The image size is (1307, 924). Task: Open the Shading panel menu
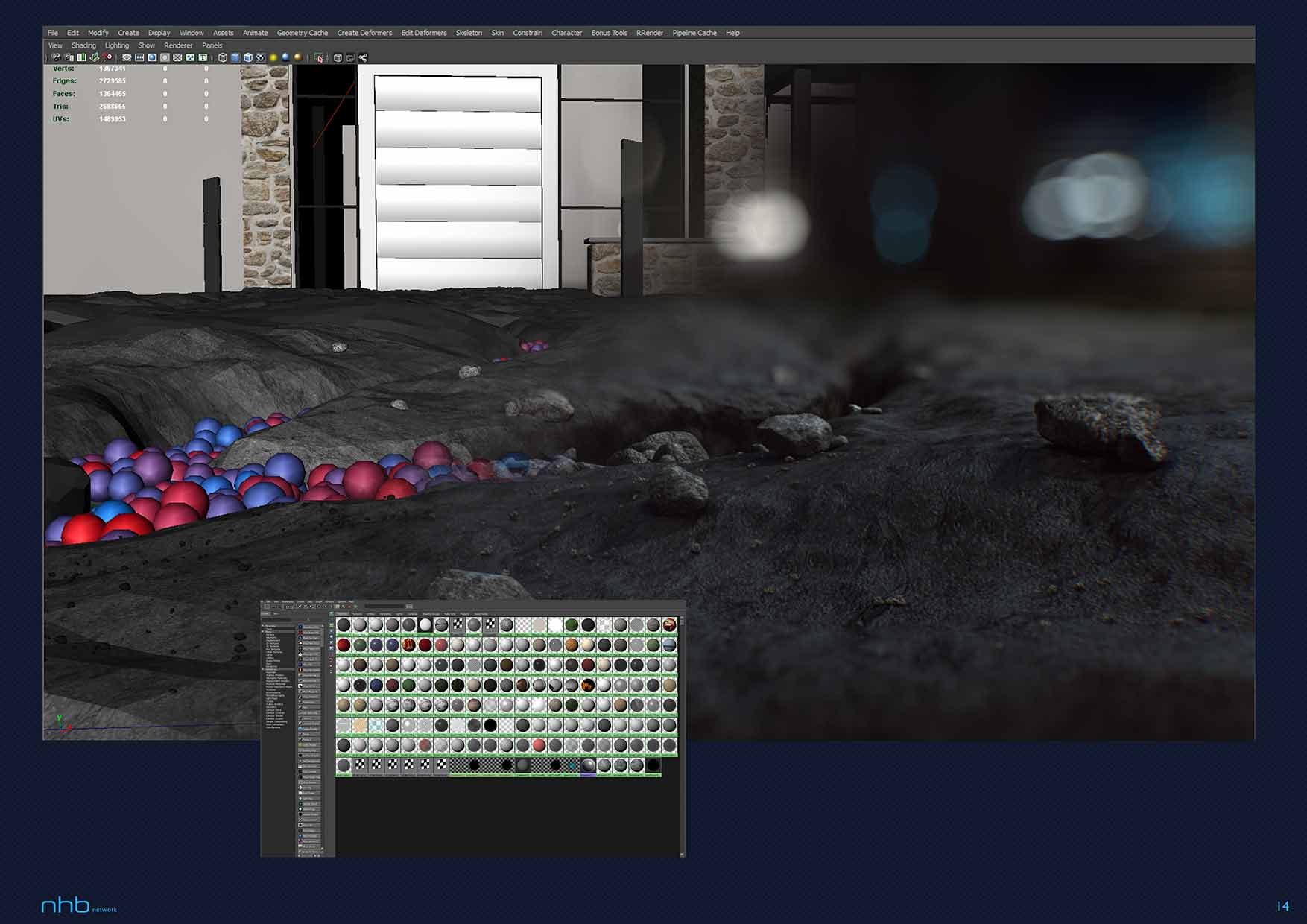tap(83, 45)
